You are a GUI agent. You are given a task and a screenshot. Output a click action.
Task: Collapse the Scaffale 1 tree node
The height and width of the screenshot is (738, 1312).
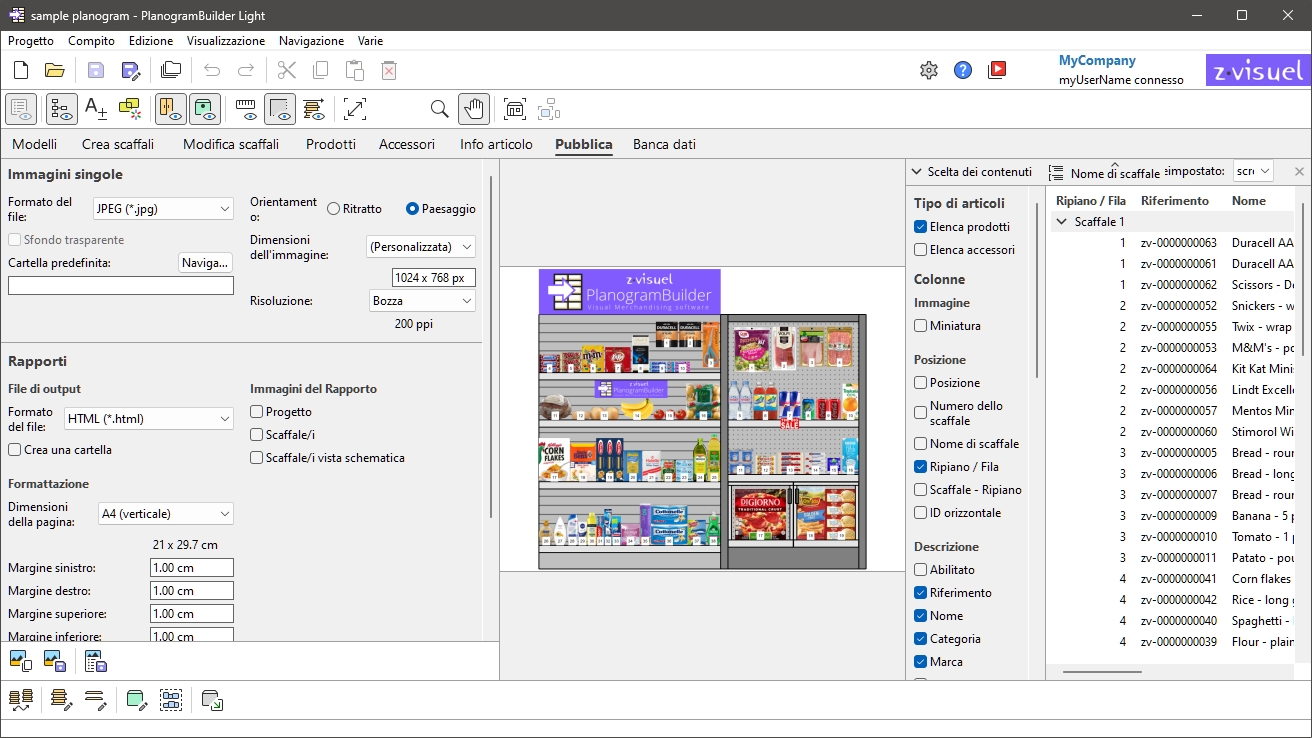click(1061, 222)
